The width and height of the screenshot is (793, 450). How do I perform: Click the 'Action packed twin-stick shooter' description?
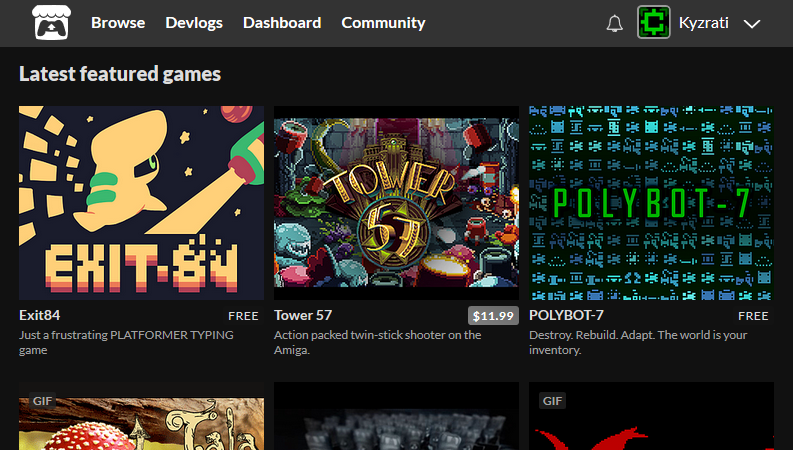tap(377, 342)
